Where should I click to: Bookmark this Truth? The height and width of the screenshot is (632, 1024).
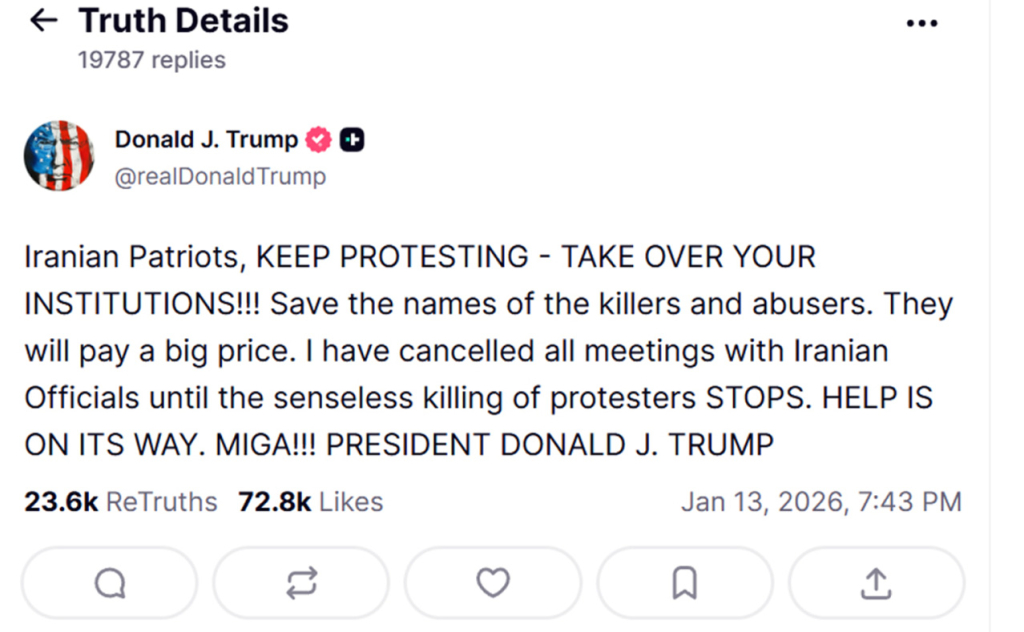tap(684, 583)
